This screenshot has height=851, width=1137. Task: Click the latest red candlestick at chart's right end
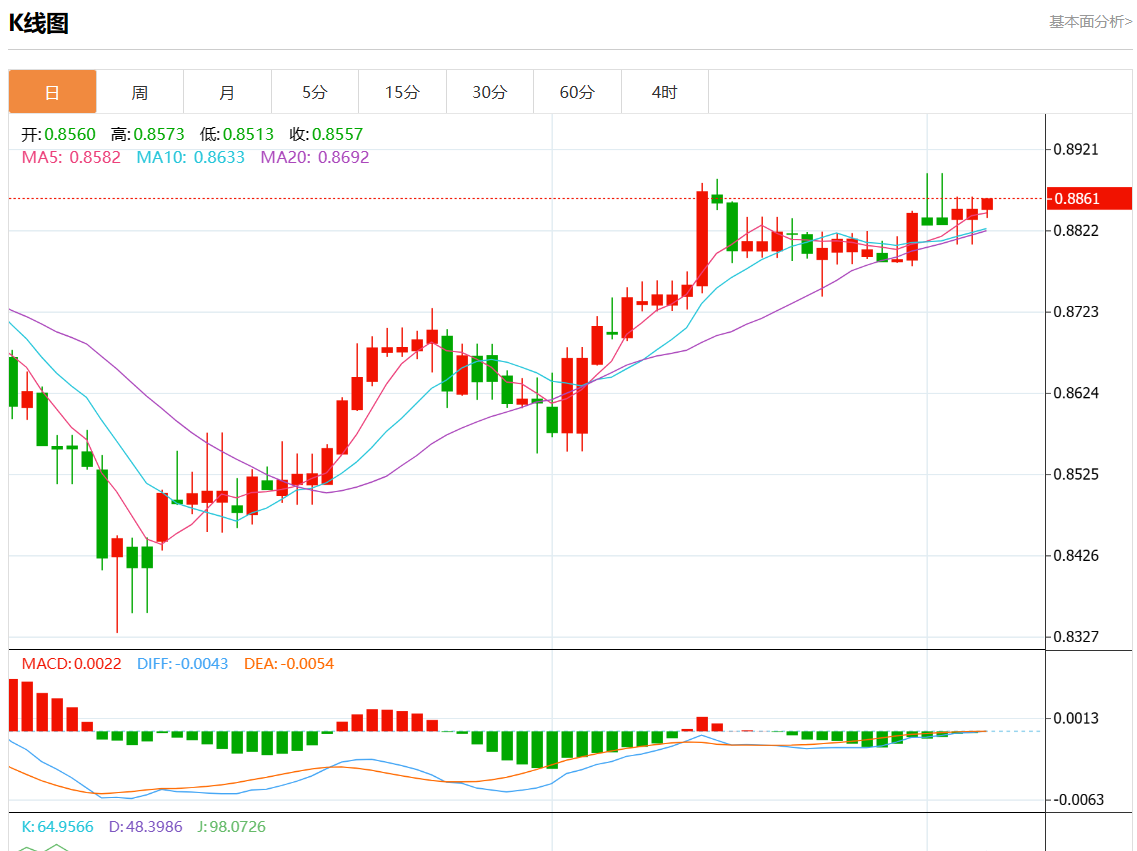(x=987, y=204)
